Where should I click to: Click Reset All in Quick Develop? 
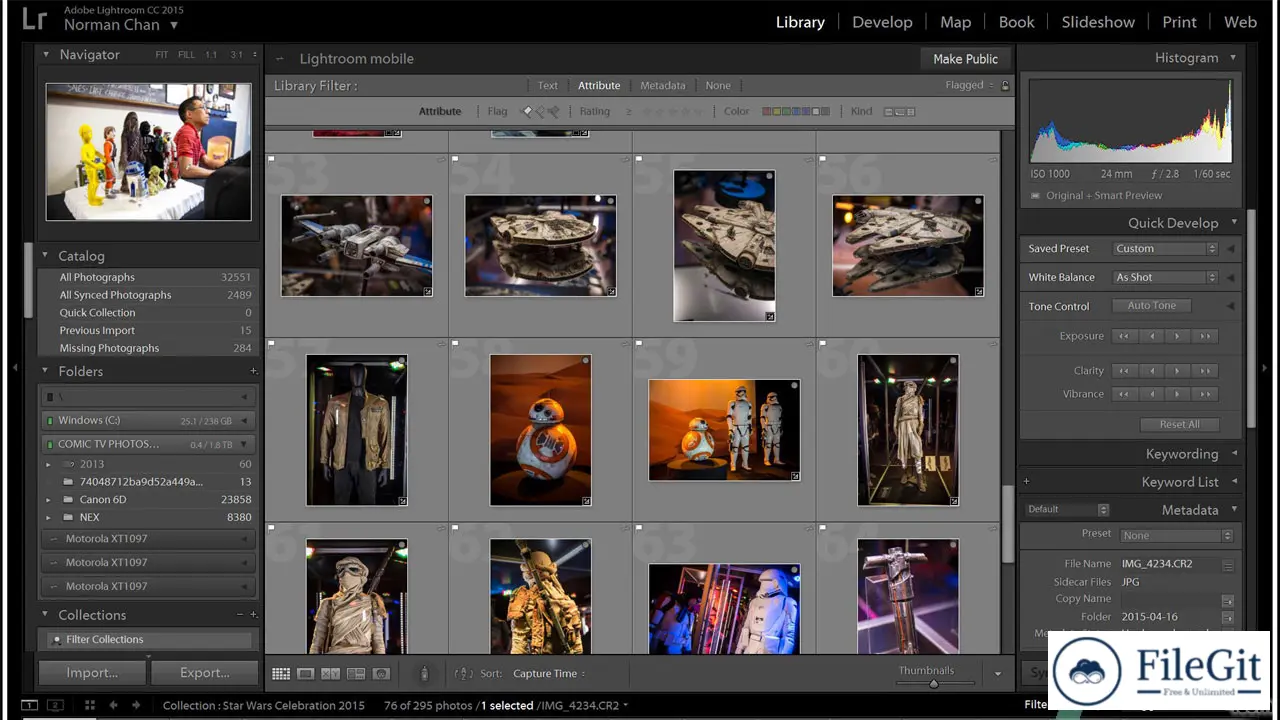click(x=1179, y=424)
